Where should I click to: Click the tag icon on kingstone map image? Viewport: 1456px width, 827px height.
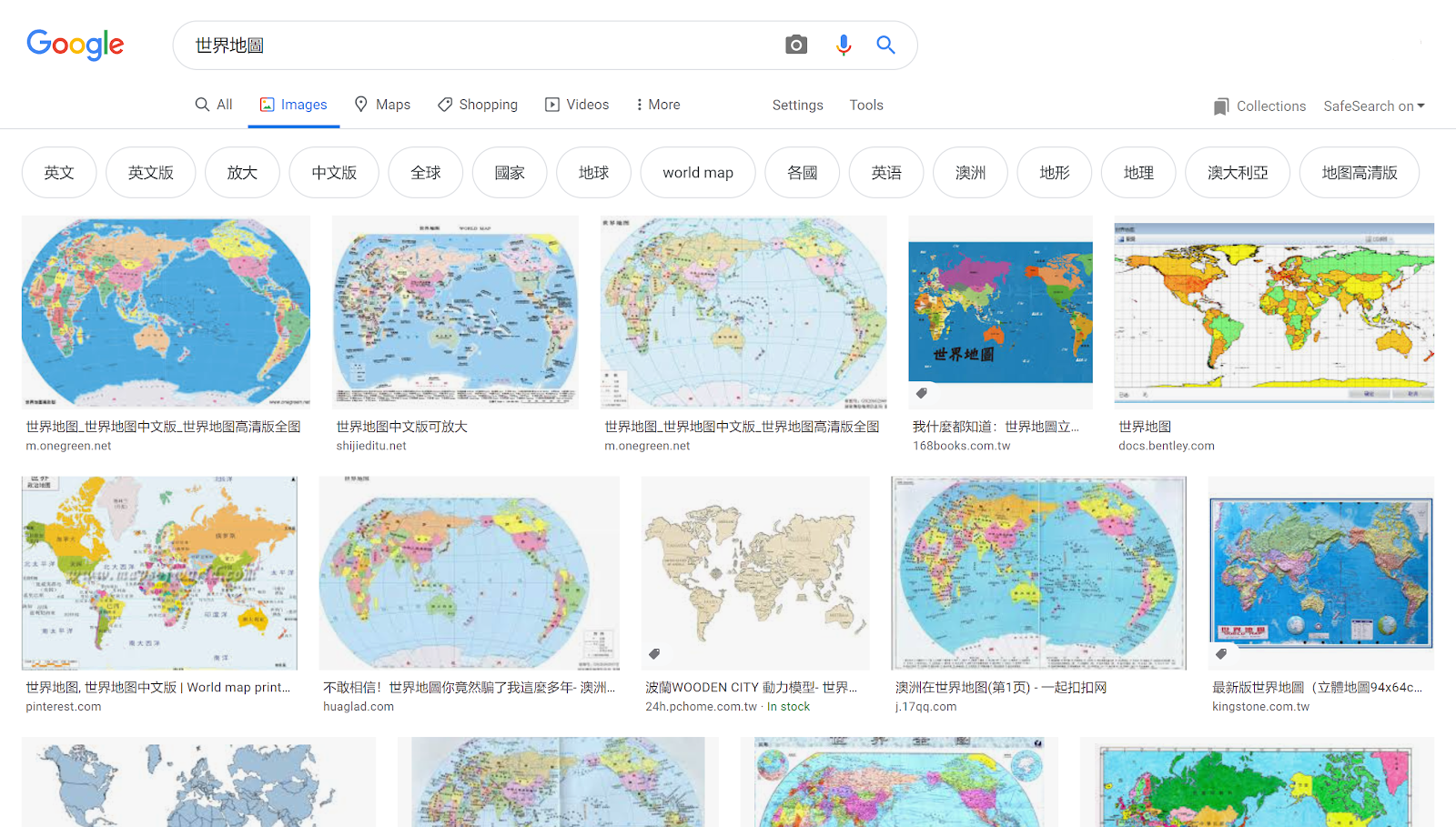click(1221, 653)
